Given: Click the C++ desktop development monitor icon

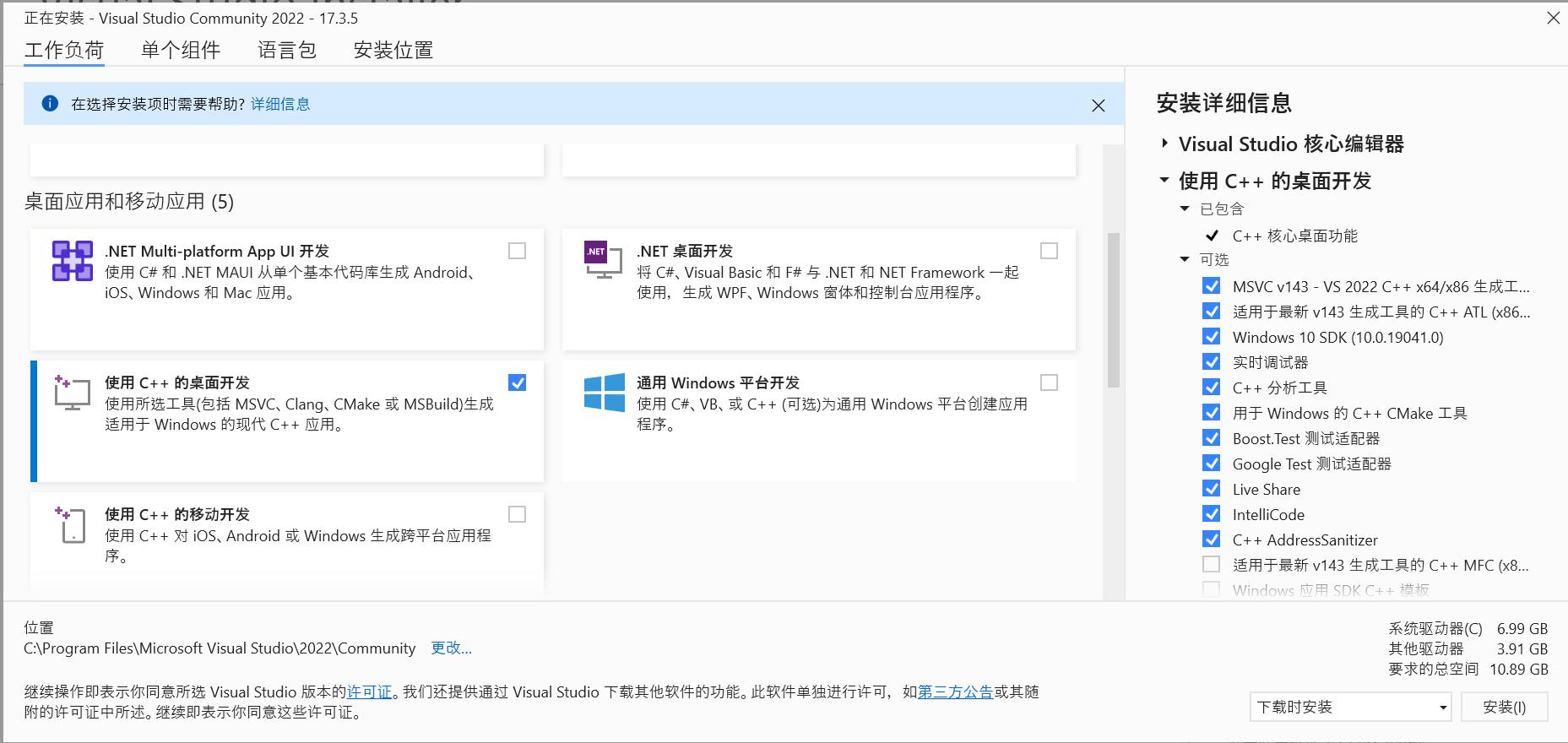Looking at the screenshot, I should click(x=72, y=393).
